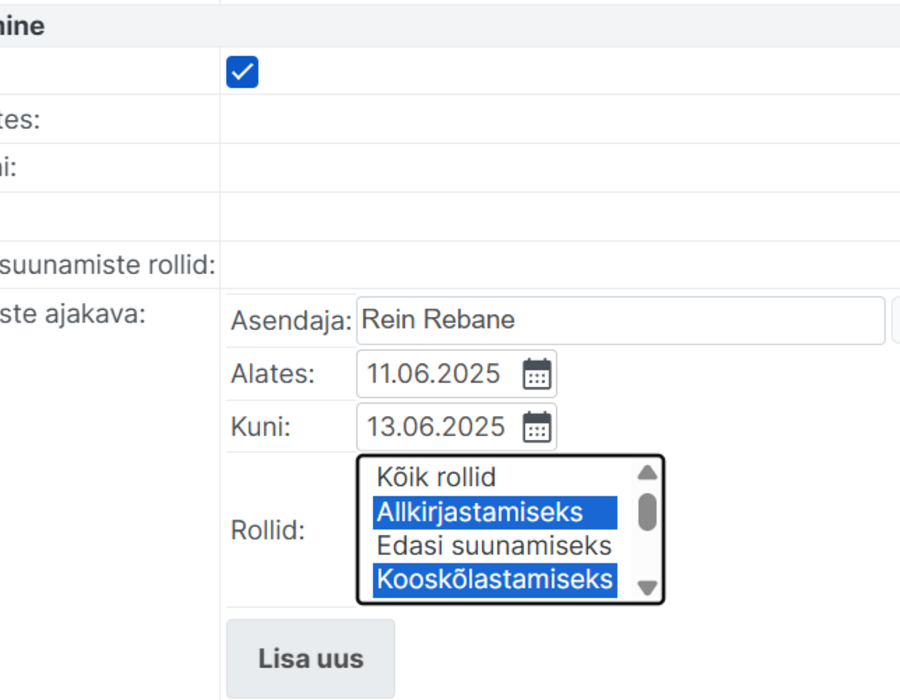The width and height of the screenshot is (900, 700).
Task: Click the 'suunamiste rollid:' label
Action: (x=107, y=265)
